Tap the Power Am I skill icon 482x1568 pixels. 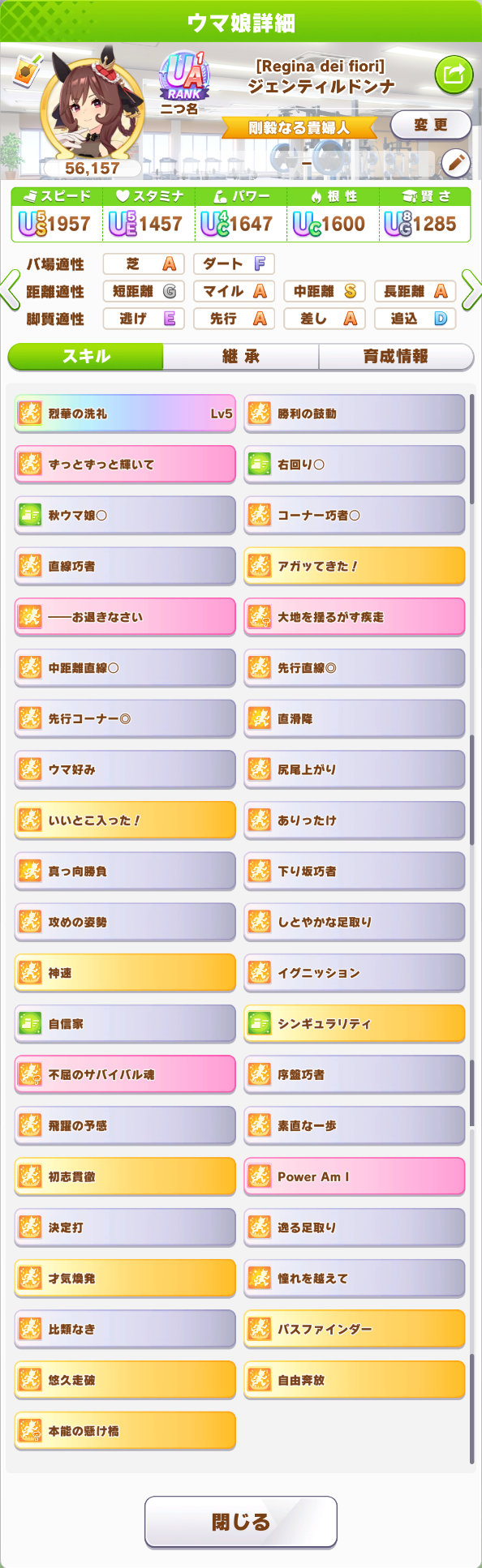click(x=260, y=1176)
